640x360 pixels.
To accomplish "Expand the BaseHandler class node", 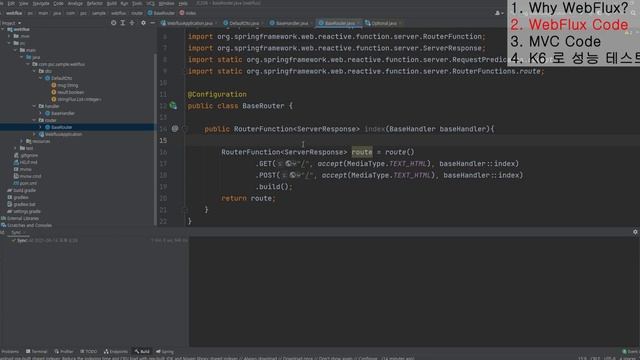I will coord(41,113).
